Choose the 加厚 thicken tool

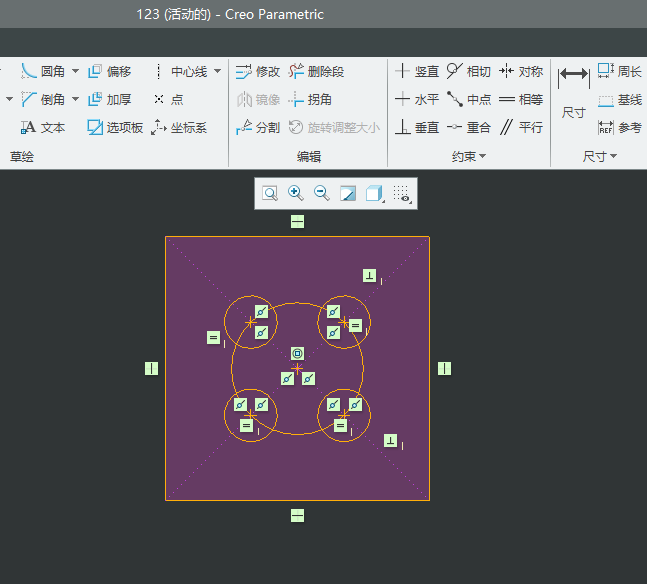[109, 99]
